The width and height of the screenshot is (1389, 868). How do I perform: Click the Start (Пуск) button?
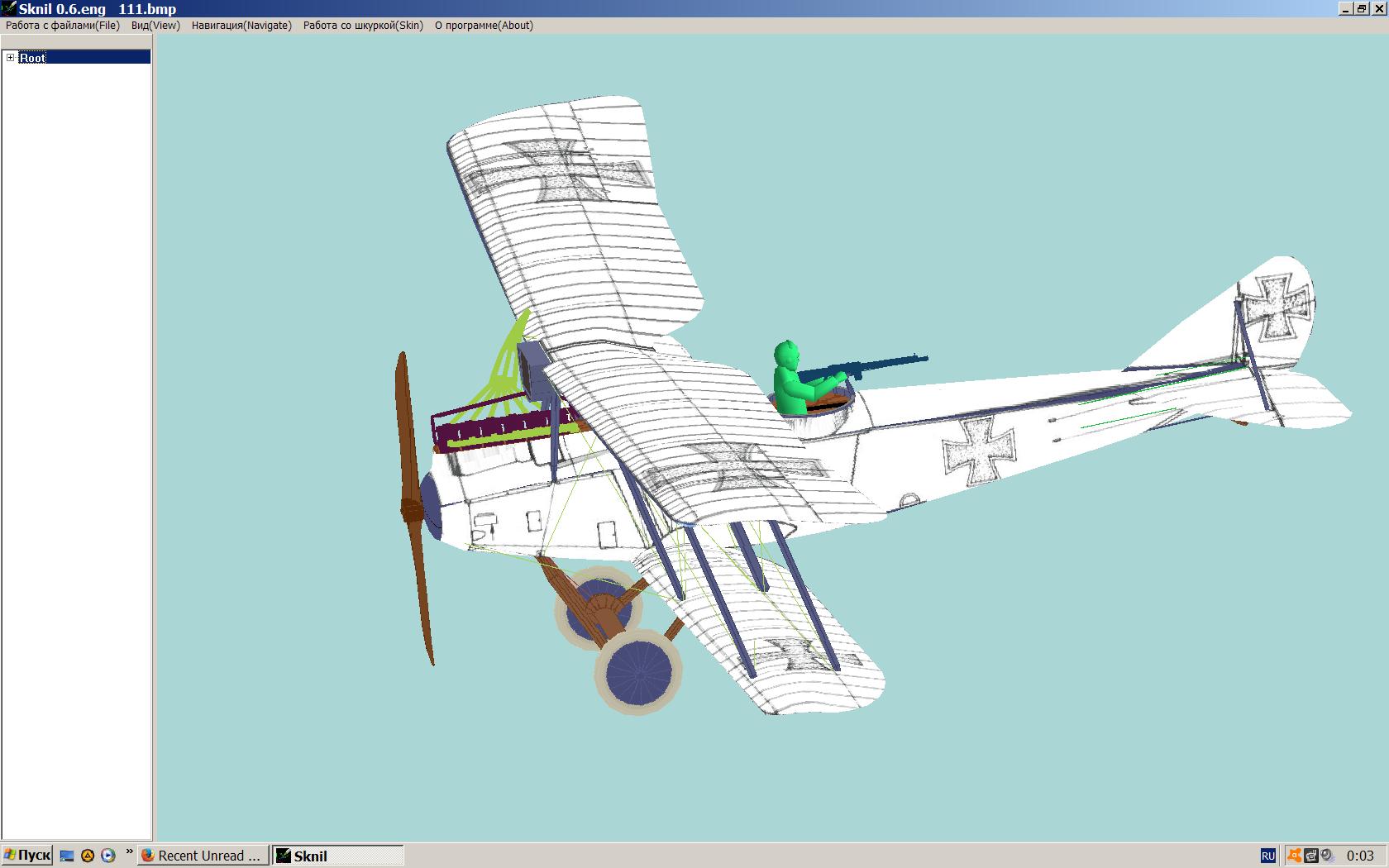click(x=27, y=856)
